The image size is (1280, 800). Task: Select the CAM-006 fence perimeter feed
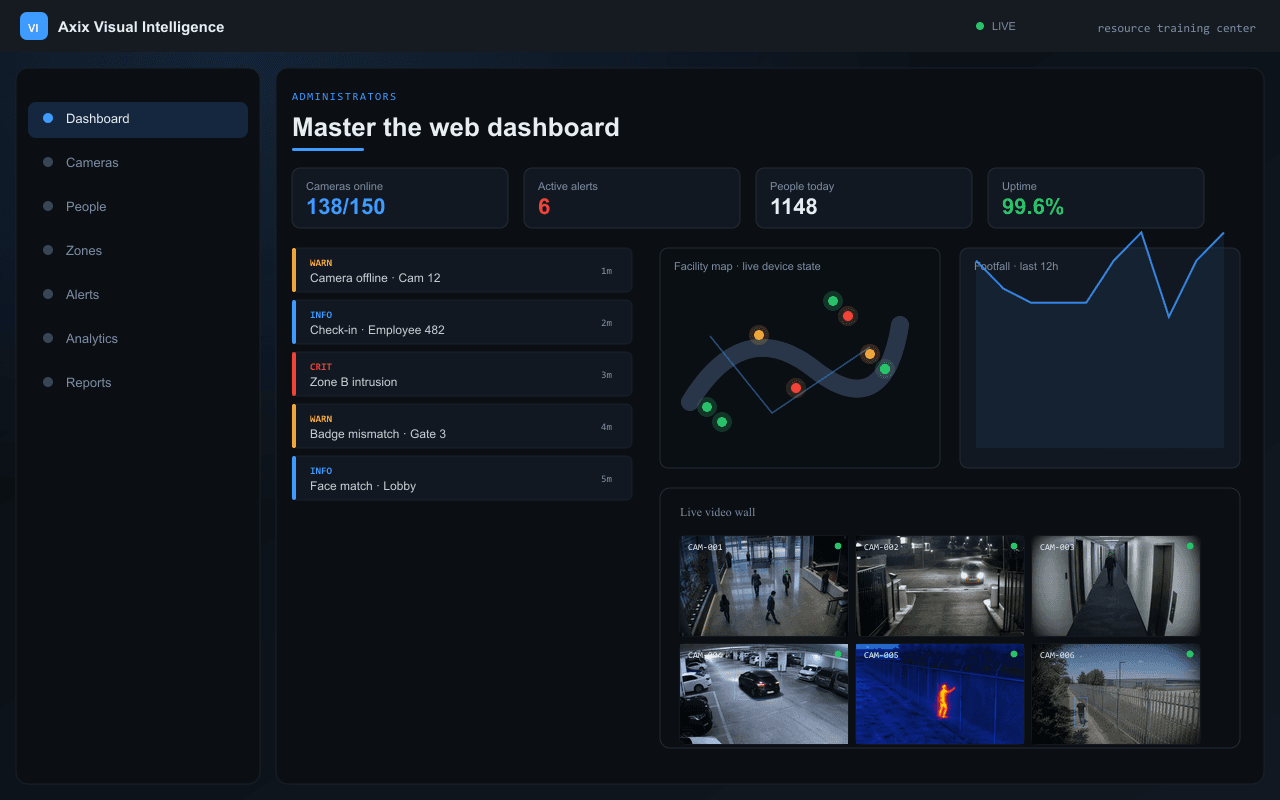(1116, 694)
